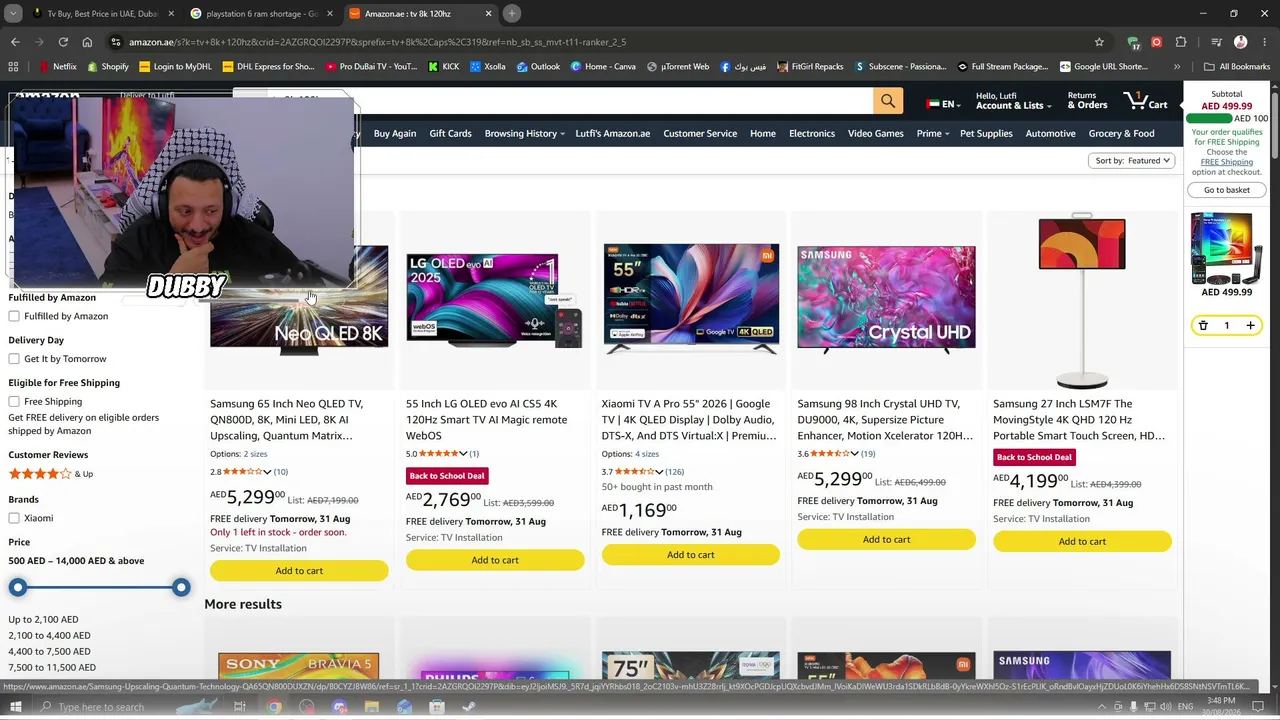The width and height of the screenshot is (1280, 720).
Task: Open the bookmarks apps grid icon
Action: (x=13, y=67)
